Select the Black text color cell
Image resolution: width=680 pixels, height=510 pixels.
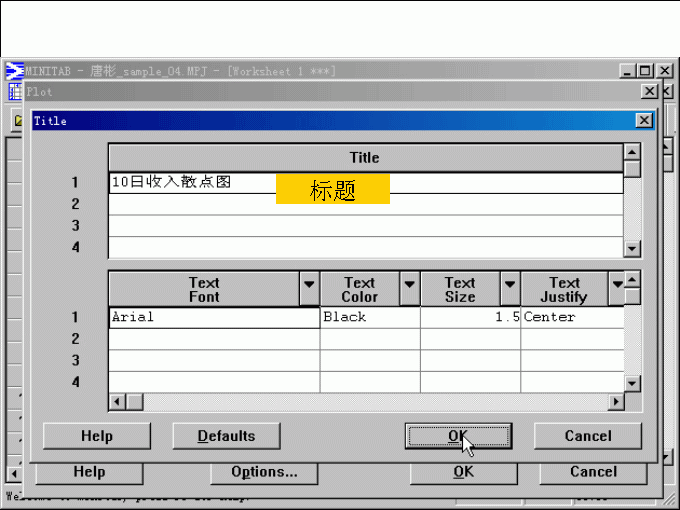click(x=369, y=317)
